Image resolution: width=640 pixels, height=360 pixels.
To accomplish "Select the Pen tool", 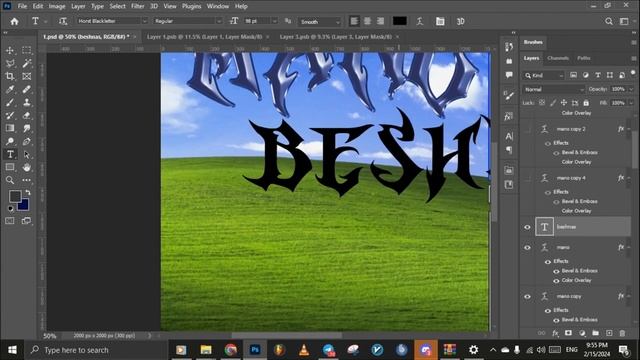I will (x=27, y=141).
